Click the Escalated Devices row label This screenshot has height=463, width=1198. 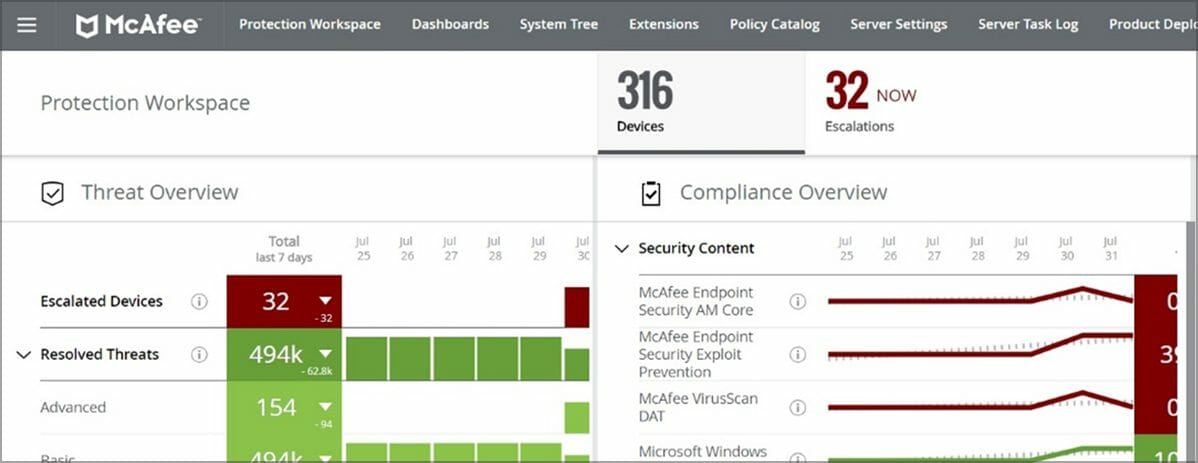click(x=102, y=301)
